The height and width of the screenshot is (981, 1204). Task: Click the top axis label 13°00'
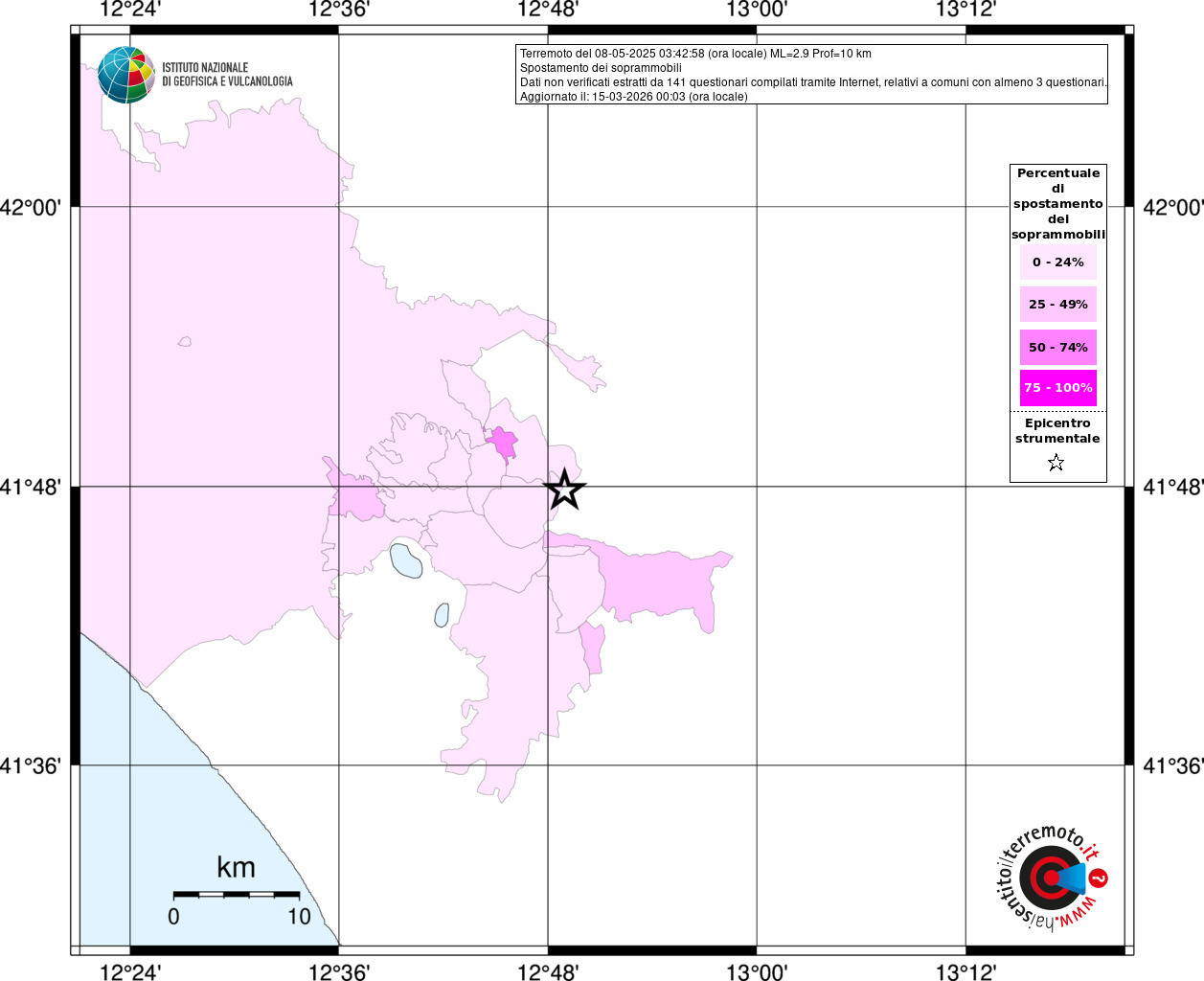[x=757, y=10]
